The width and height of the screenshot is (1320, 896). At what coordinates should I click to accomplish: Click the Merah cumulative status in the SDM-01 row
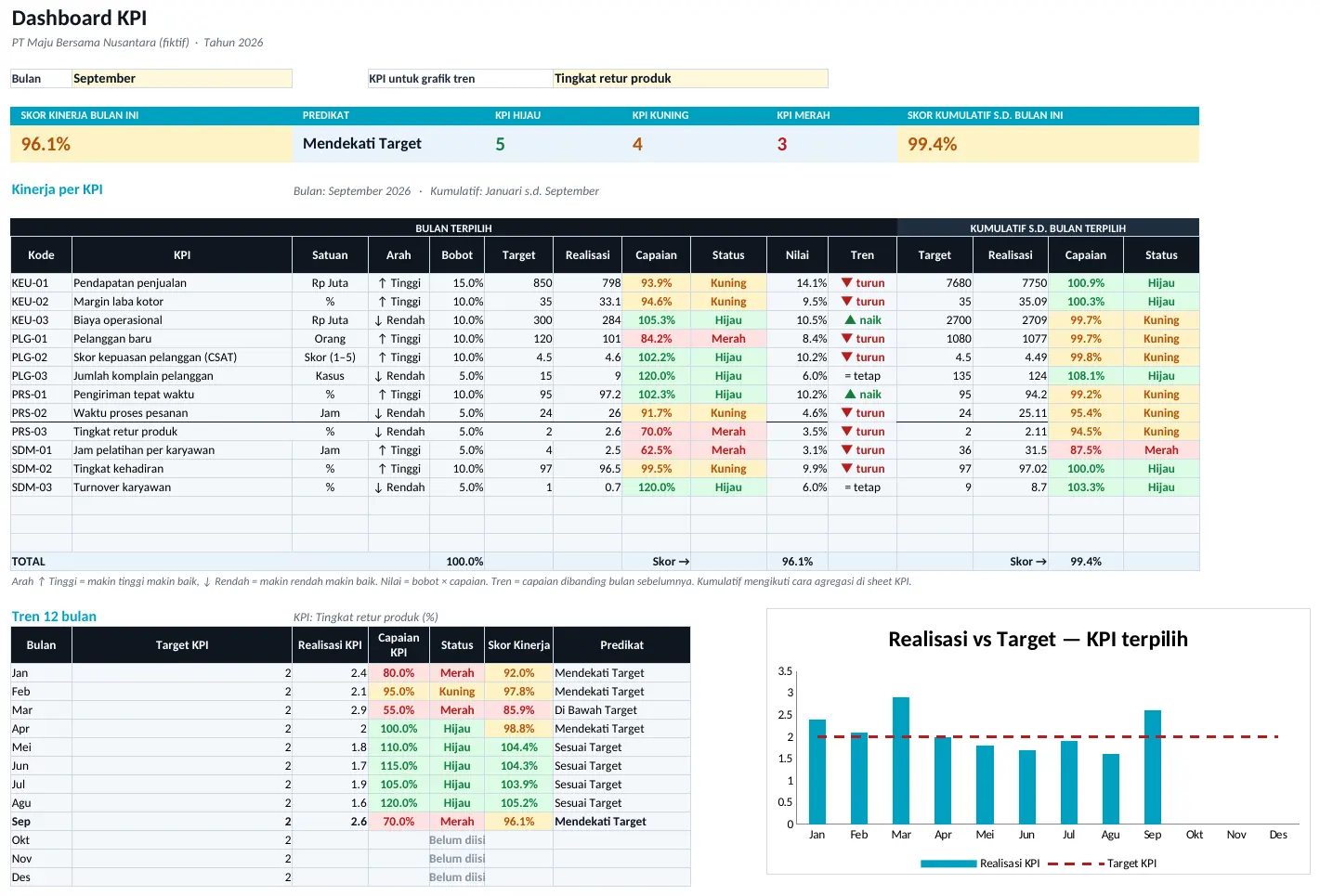[x=1161, y=450]
